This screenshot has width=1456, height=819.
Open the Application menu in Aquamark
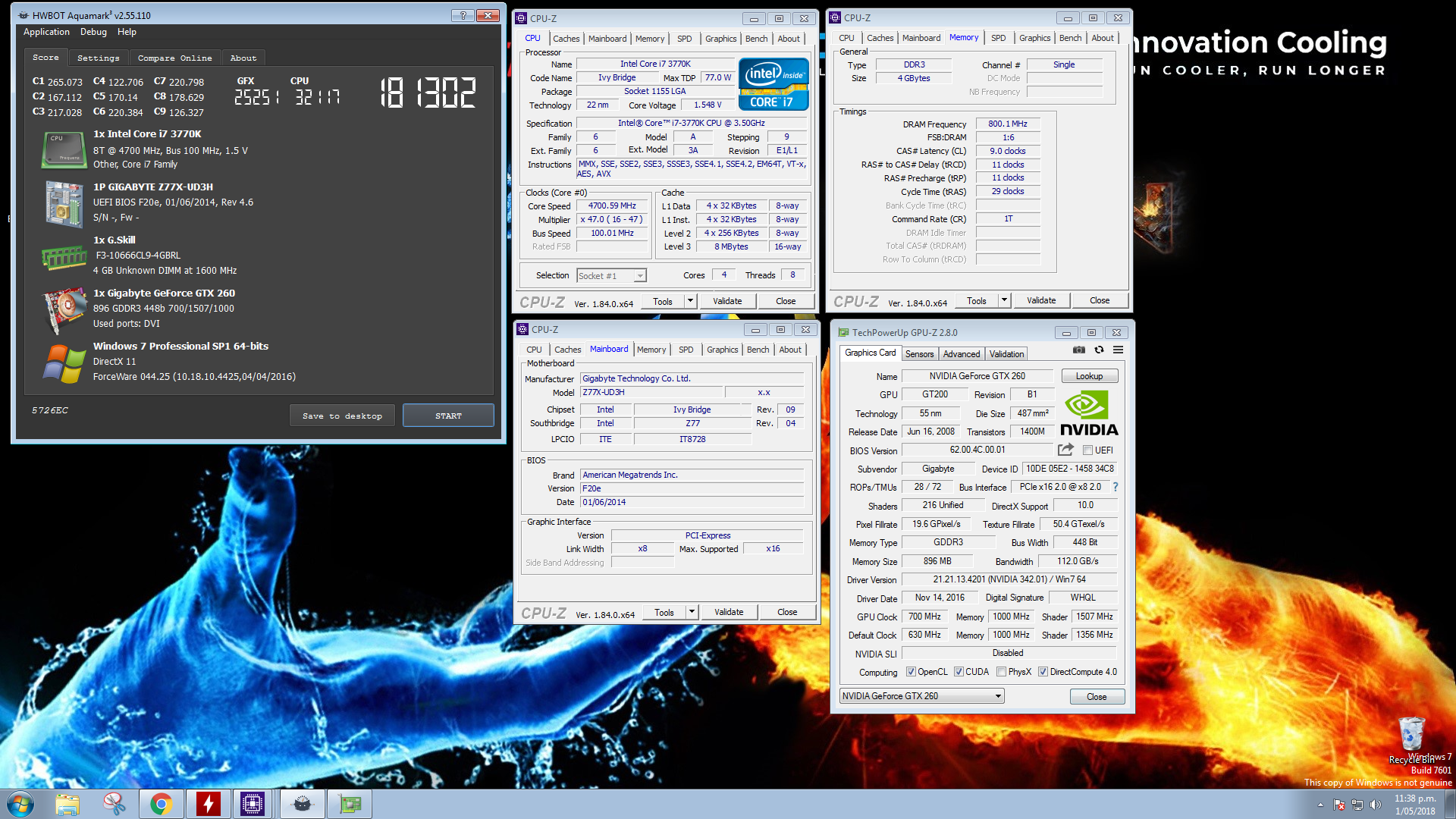[x=46, y=32]
